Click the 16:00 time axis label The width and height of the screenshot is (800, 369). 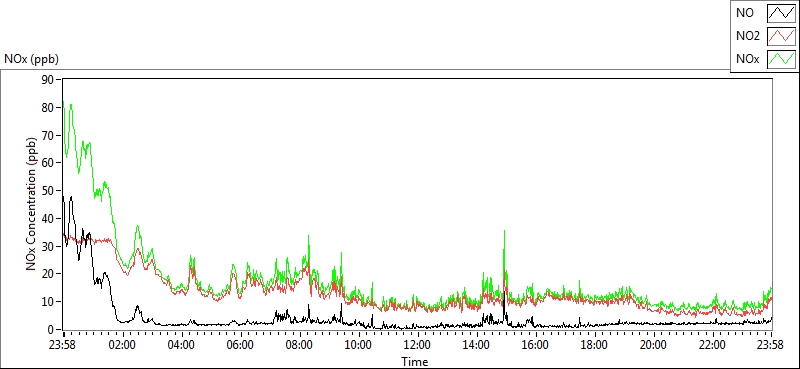535,345
